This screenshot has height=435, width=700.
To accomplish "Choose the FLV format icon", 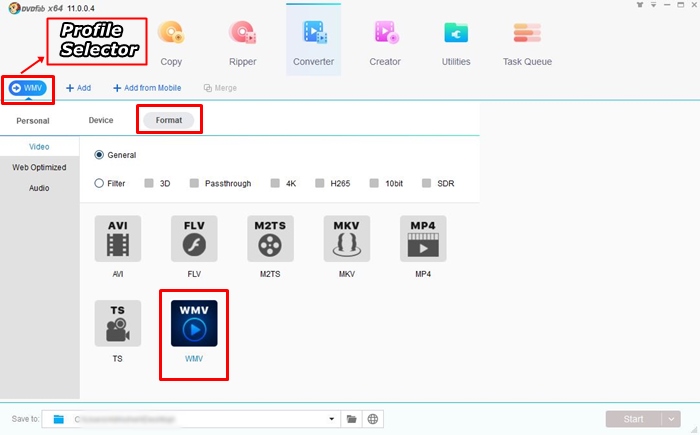I will [x=194, y=238].
